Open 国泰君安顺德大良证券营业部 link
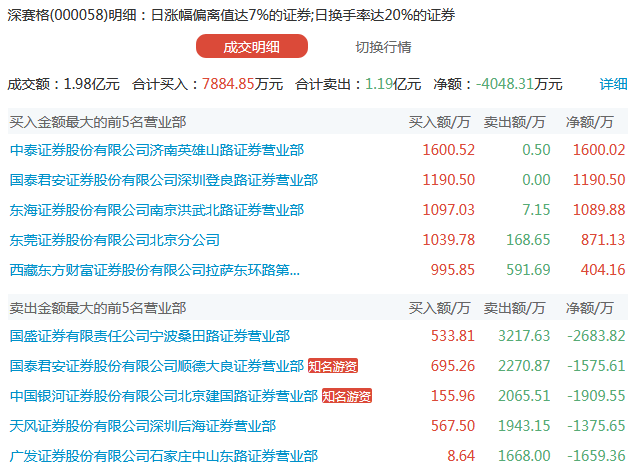The image size is (634, 468). (157, 366)
